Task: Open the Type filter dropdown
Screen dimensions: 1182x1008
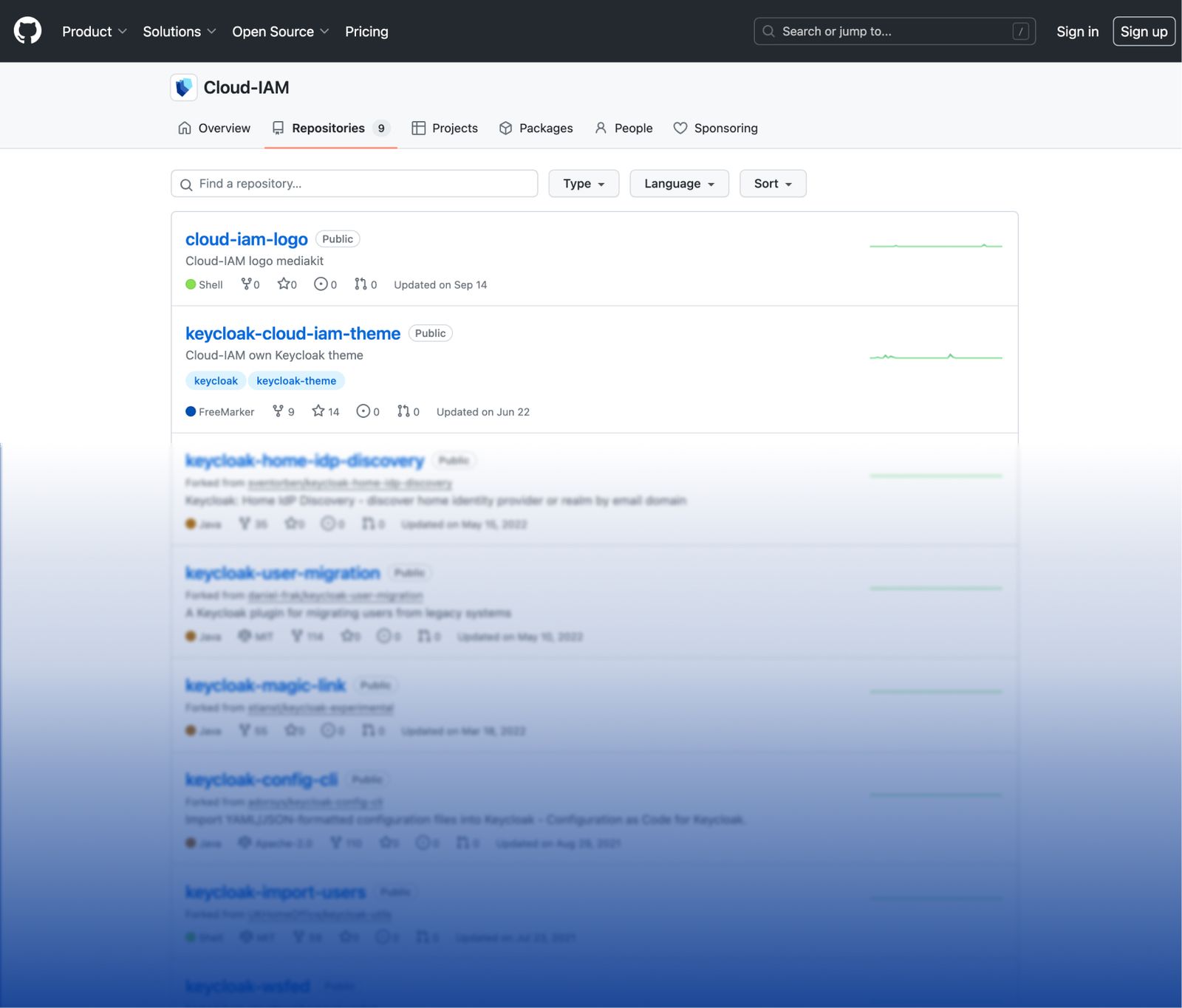Action: (x=584, y=183)
